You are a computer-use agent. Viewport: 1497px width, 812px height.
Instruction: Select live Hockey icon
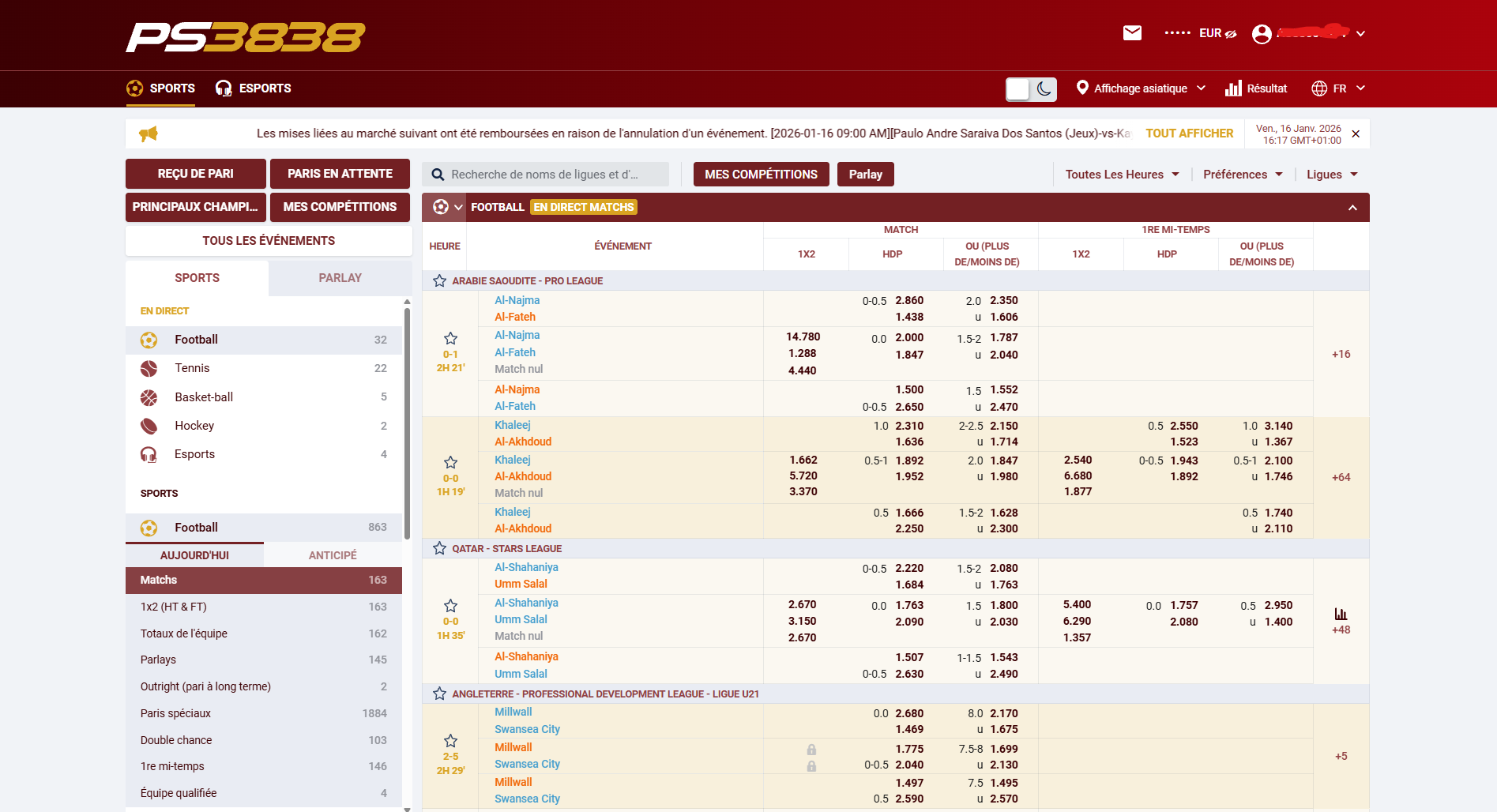coord(149,426)
